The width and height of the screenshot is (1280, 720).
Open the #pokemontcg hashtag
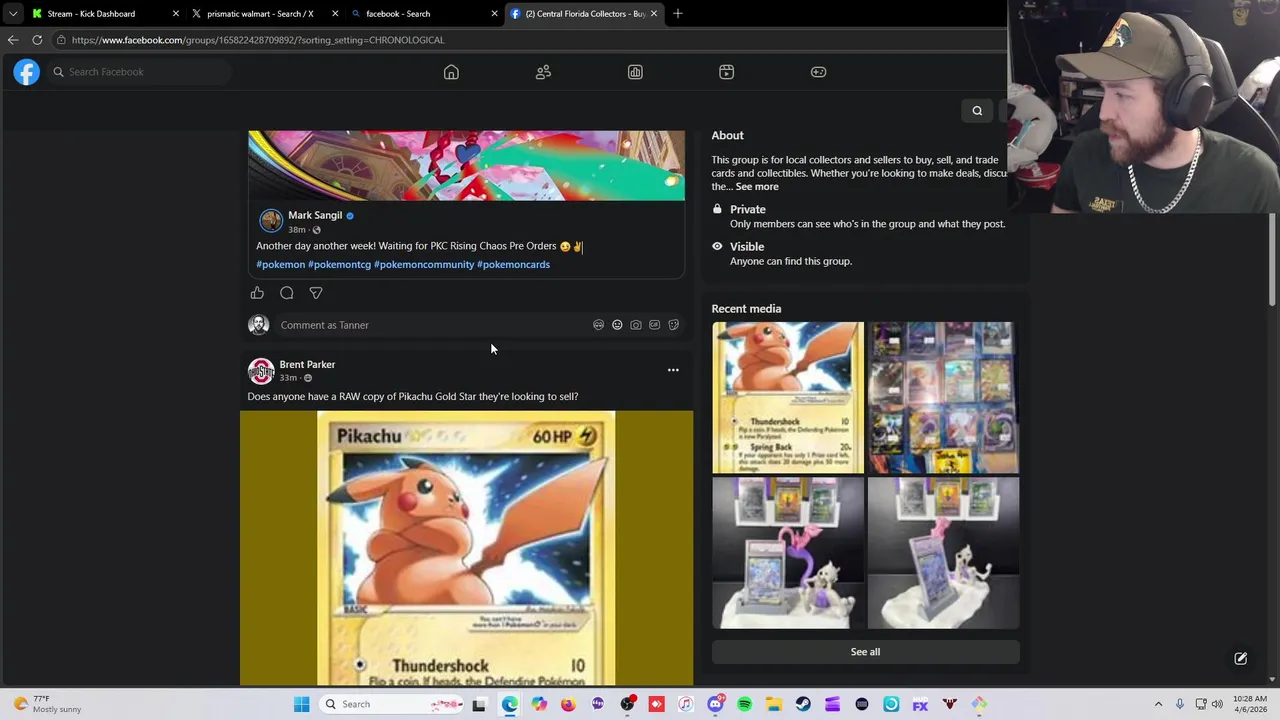click(339, 264)
